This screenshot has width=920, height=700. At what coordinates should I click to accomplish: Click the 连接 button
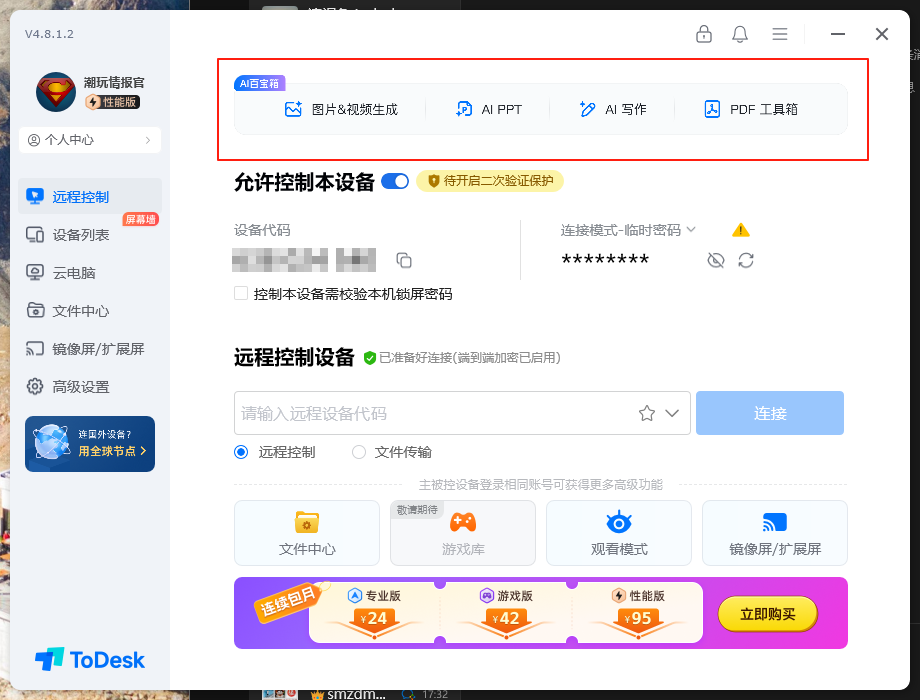click(x=770, y=413)
